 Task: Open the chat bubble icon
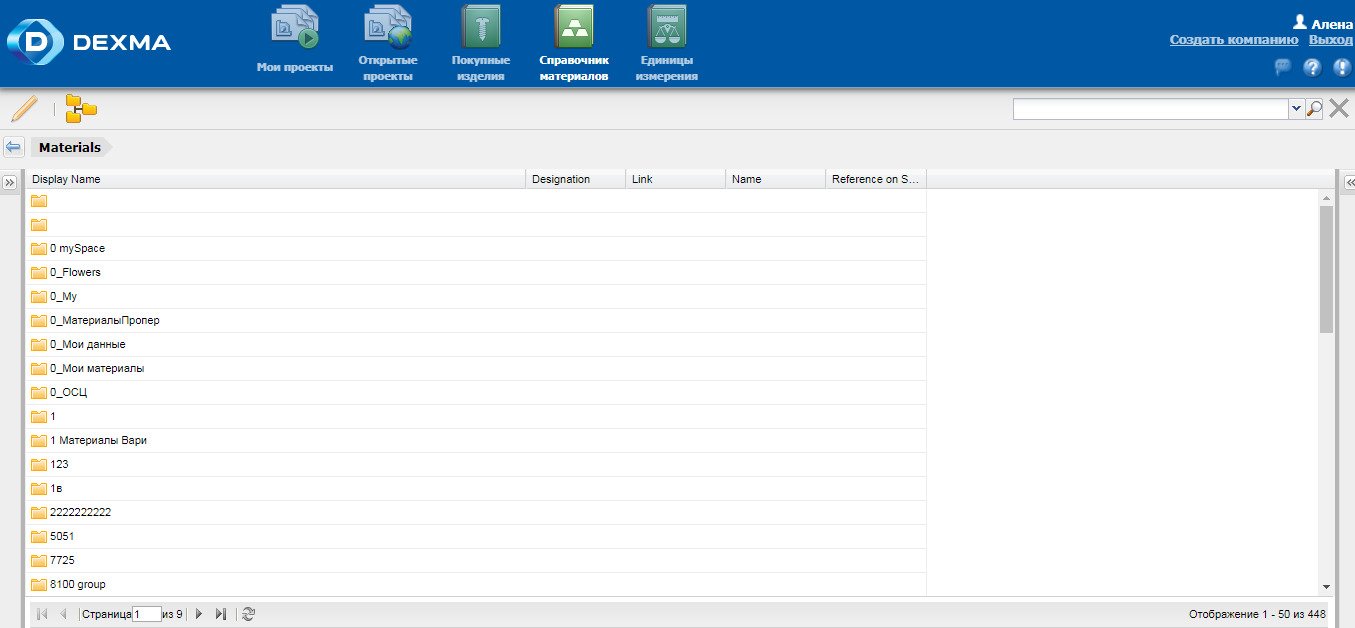point(1283,67)
